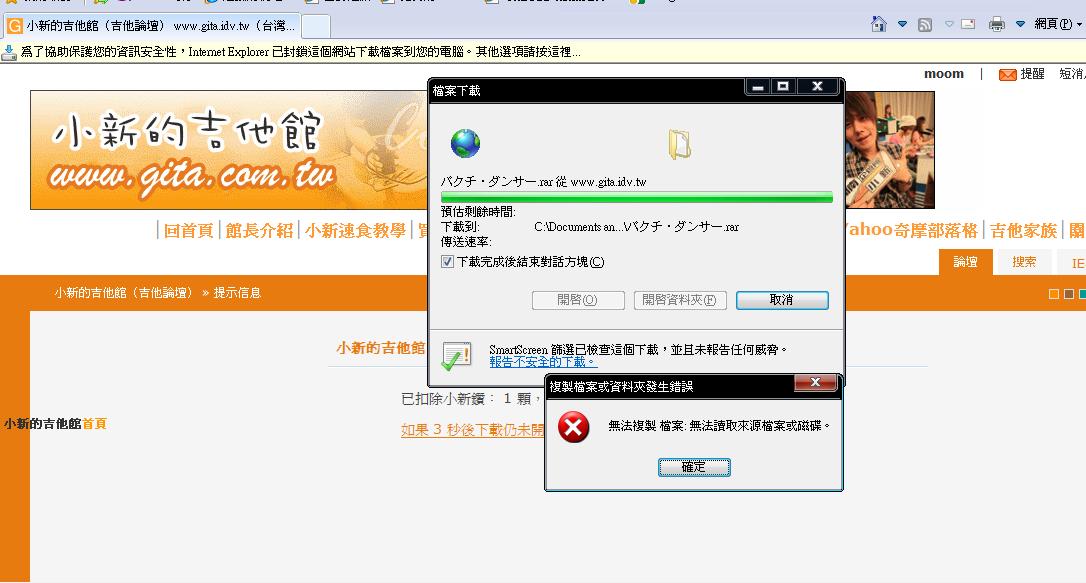The height and width of the screenshot is (583, 1086).
Task: Click the download-blocked icon on the information bar
Action: point(9,52)
